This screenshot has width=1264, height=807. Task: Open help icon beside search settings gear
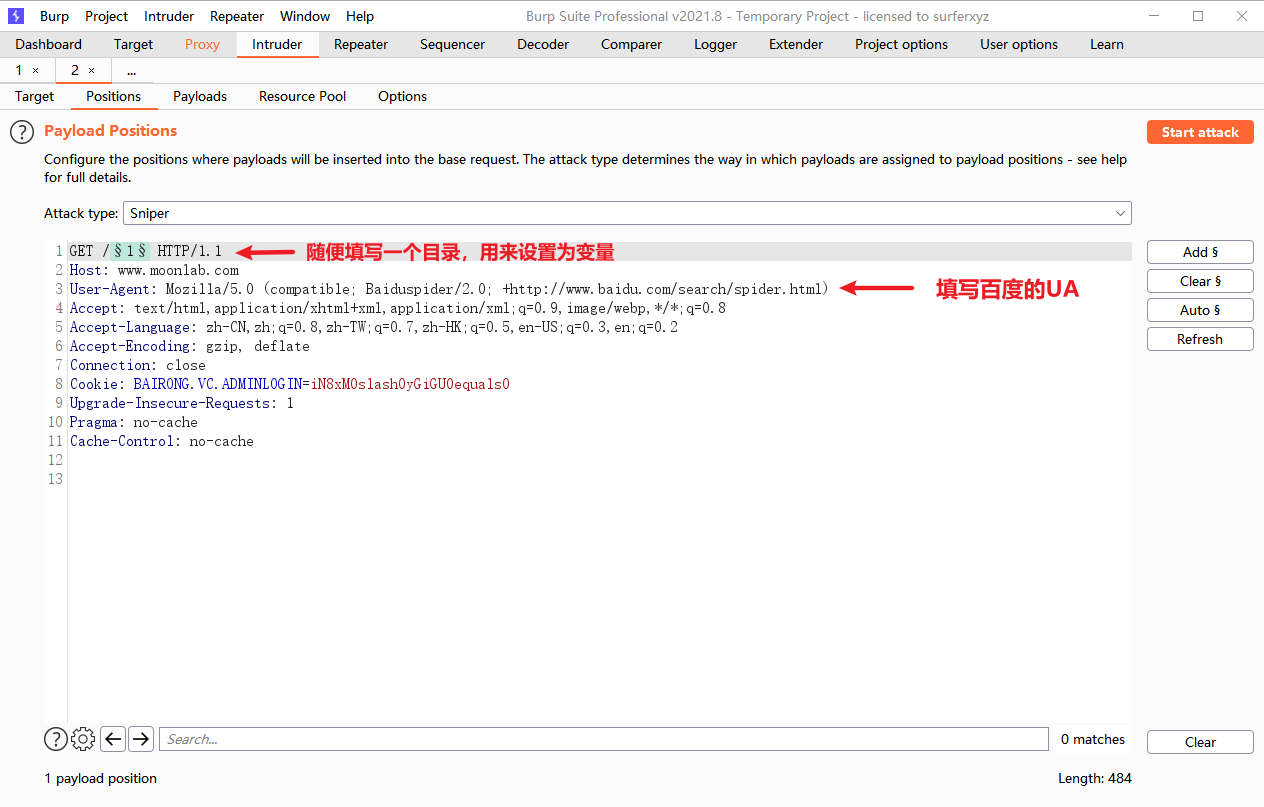point(56,739)
